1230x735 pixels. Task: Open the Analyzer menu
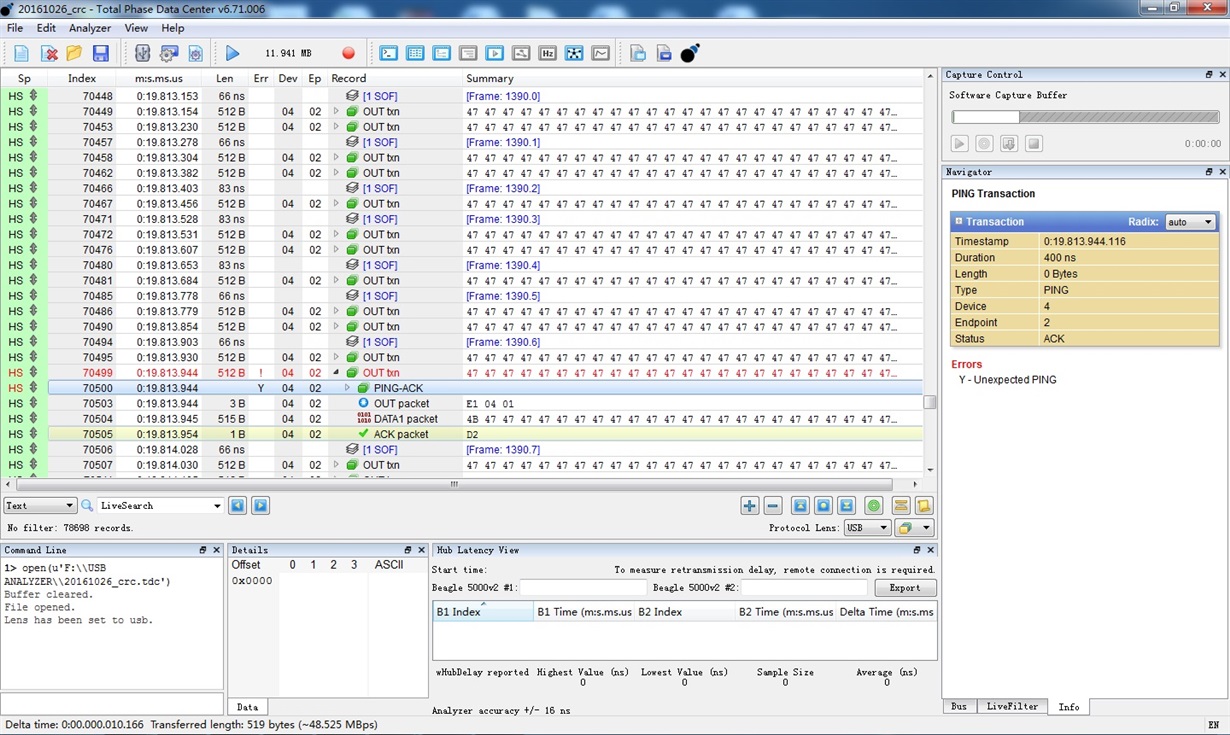point(90,28)
